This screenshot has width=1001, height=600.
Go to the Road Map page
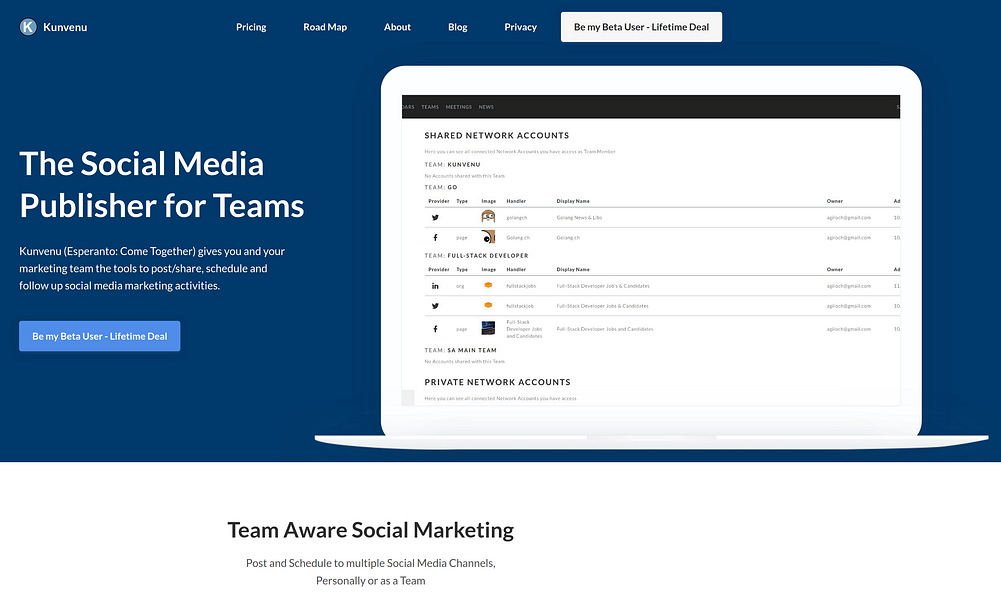click(325, 27)
